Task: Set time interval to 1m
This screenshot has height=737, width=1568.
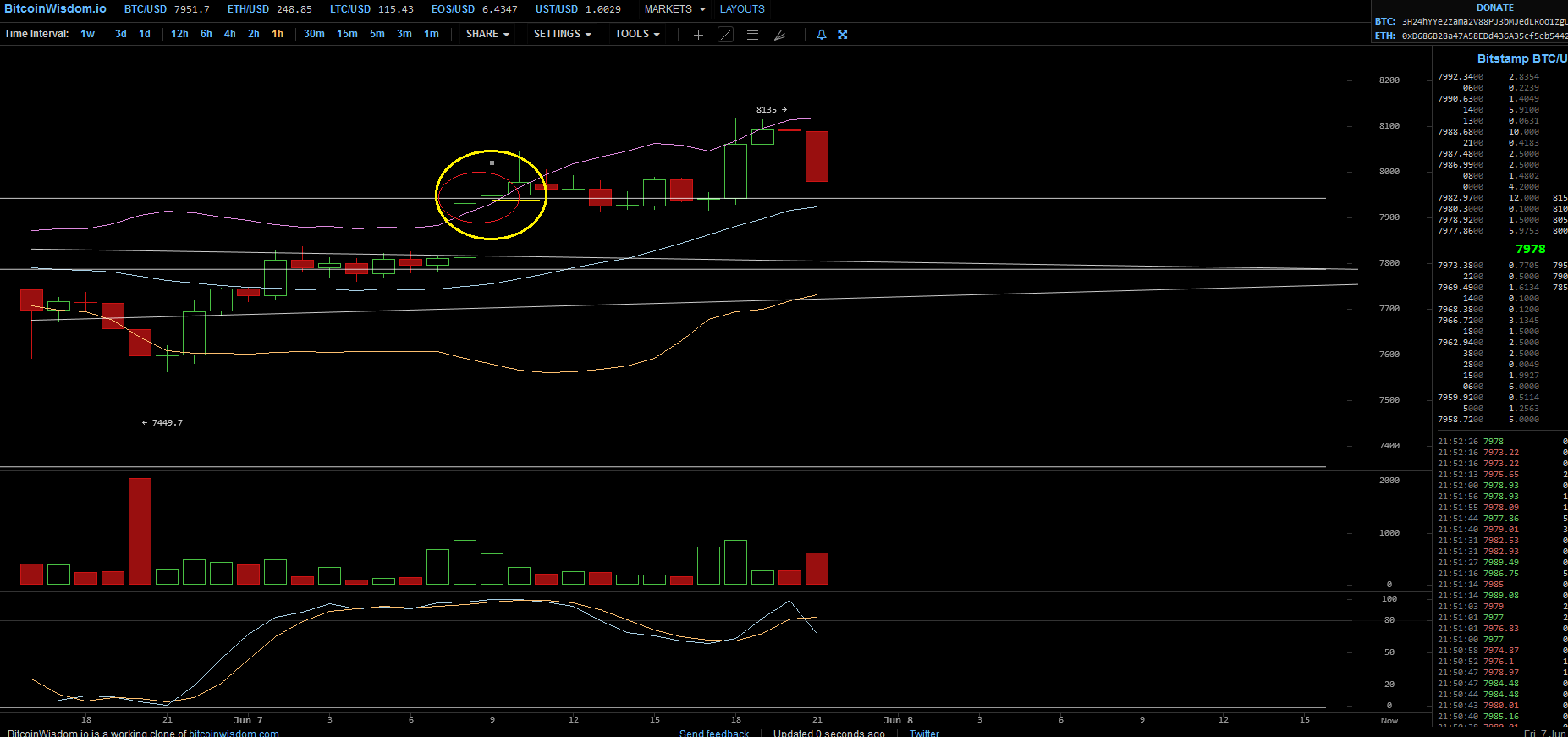Action: (x=432, y=34)
